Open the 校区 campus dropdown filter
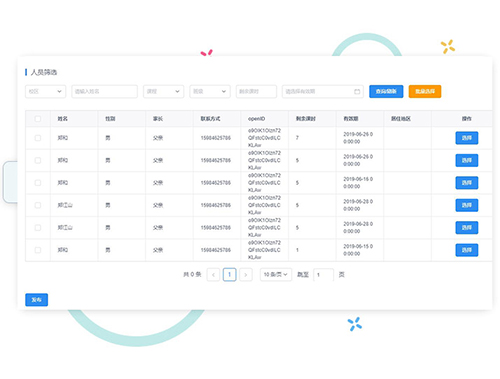The image size is (500, 379). 45,91
